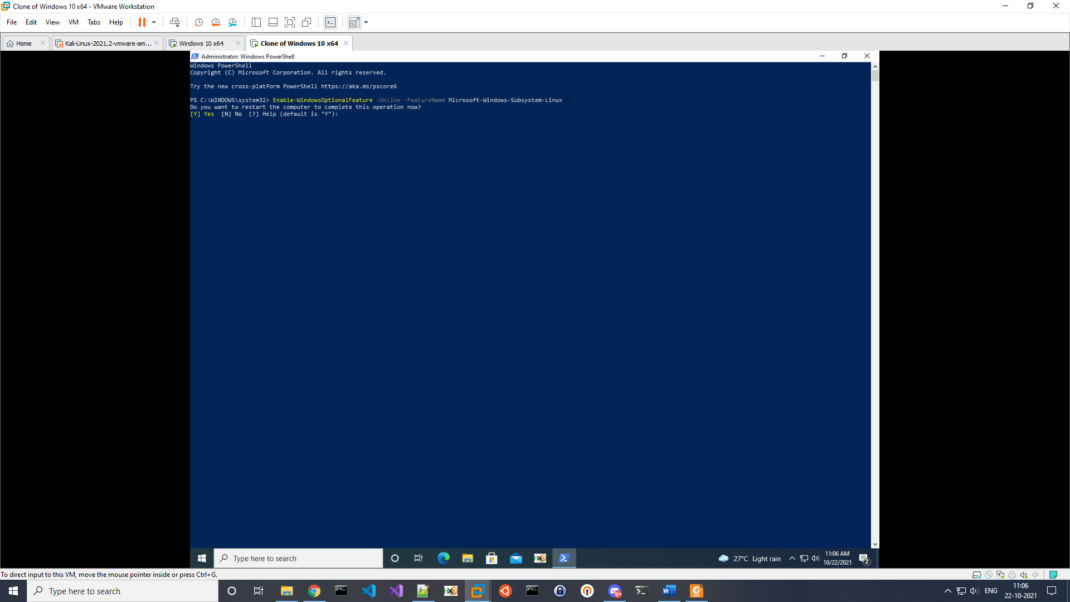Viewport: 1070px width, 602px height.
Task: Click the guest clock showing 11:06 AM
Action: 837,558
